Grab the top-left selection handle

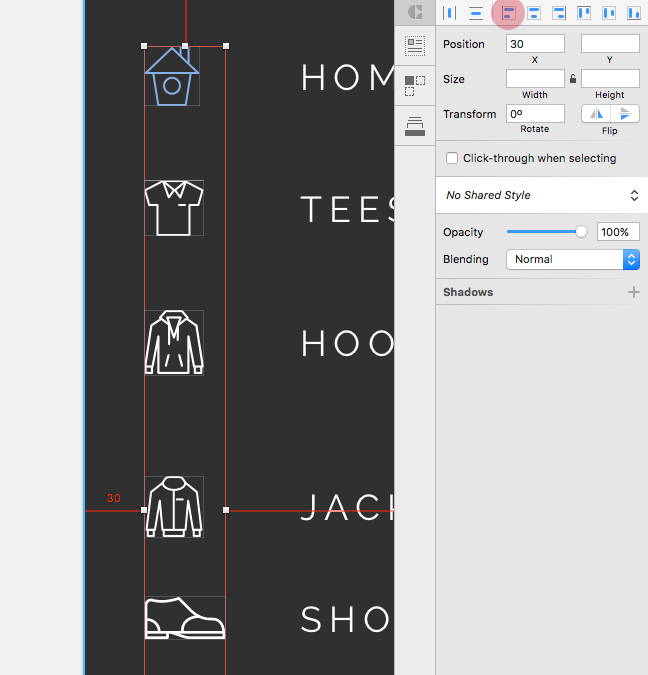point(144,46)
